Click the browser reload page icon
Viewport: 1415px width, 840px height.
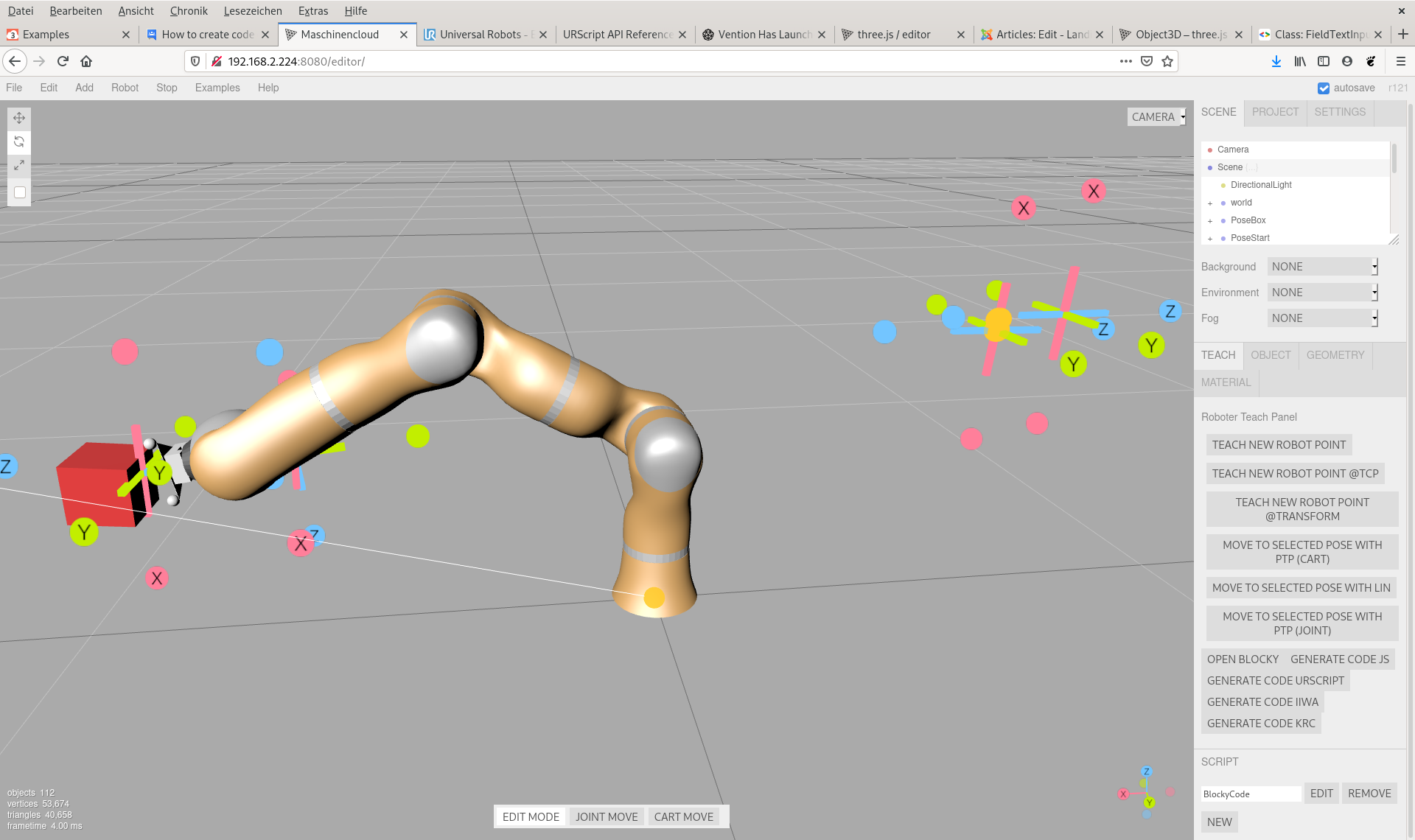click(63, 61)
